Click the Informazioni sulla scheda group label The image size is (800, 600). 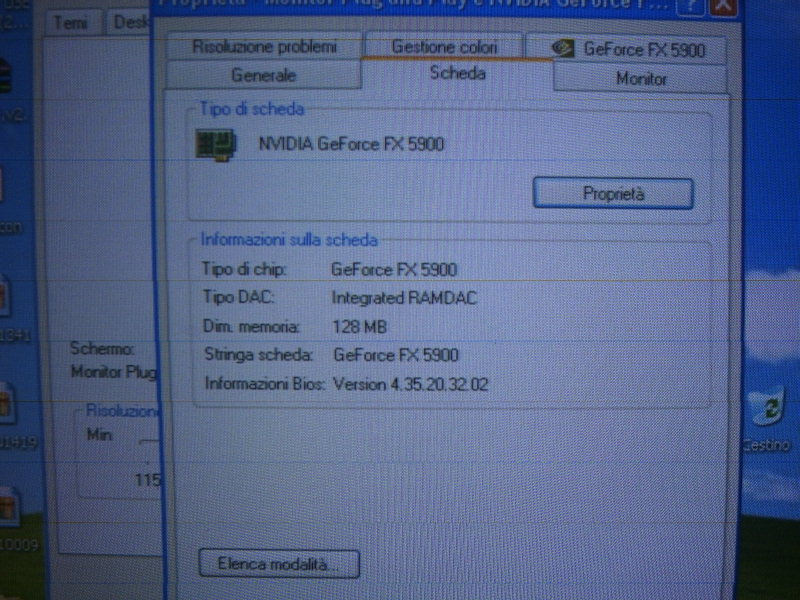(289, 240)
